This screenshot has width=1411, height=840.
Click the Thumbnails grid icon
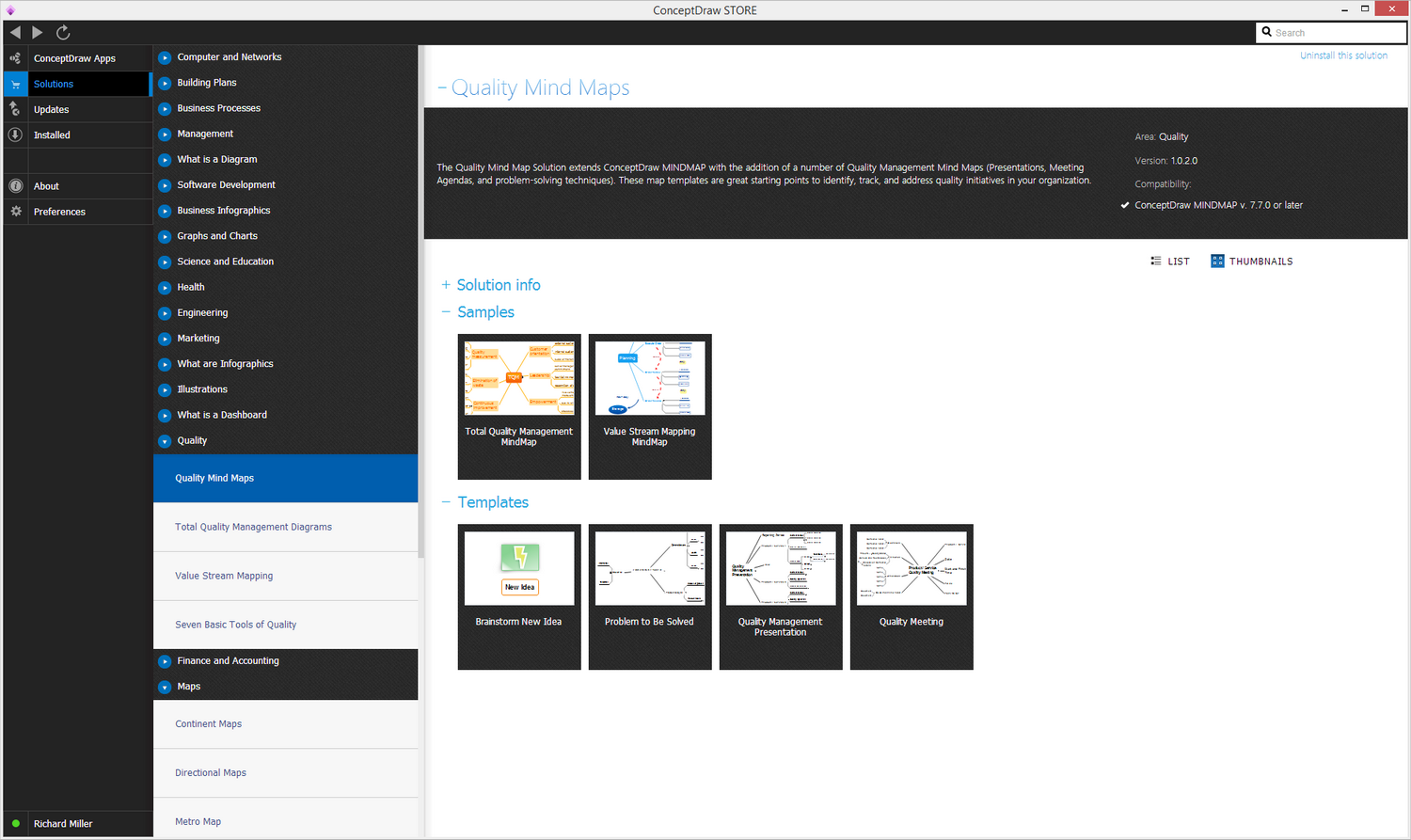pos(1217,262)
